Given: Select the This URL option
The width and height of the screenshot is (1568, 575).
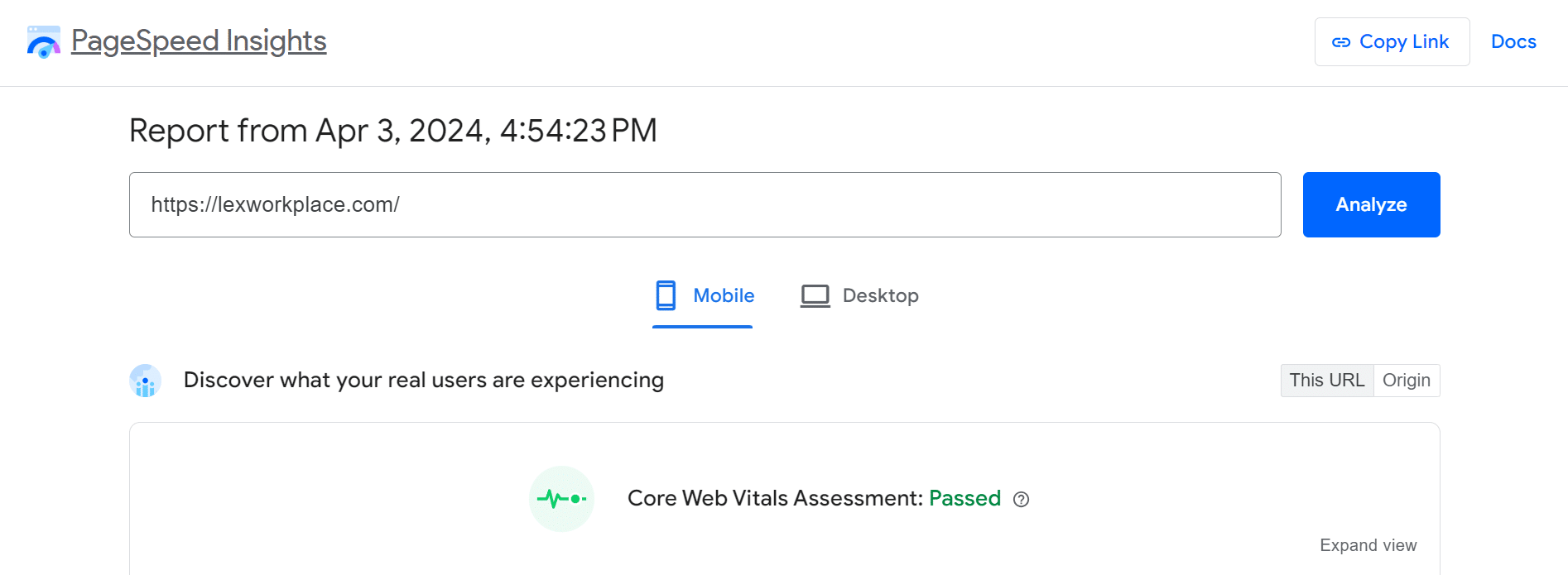Looking at the screenshot, I should point(1327,380).
